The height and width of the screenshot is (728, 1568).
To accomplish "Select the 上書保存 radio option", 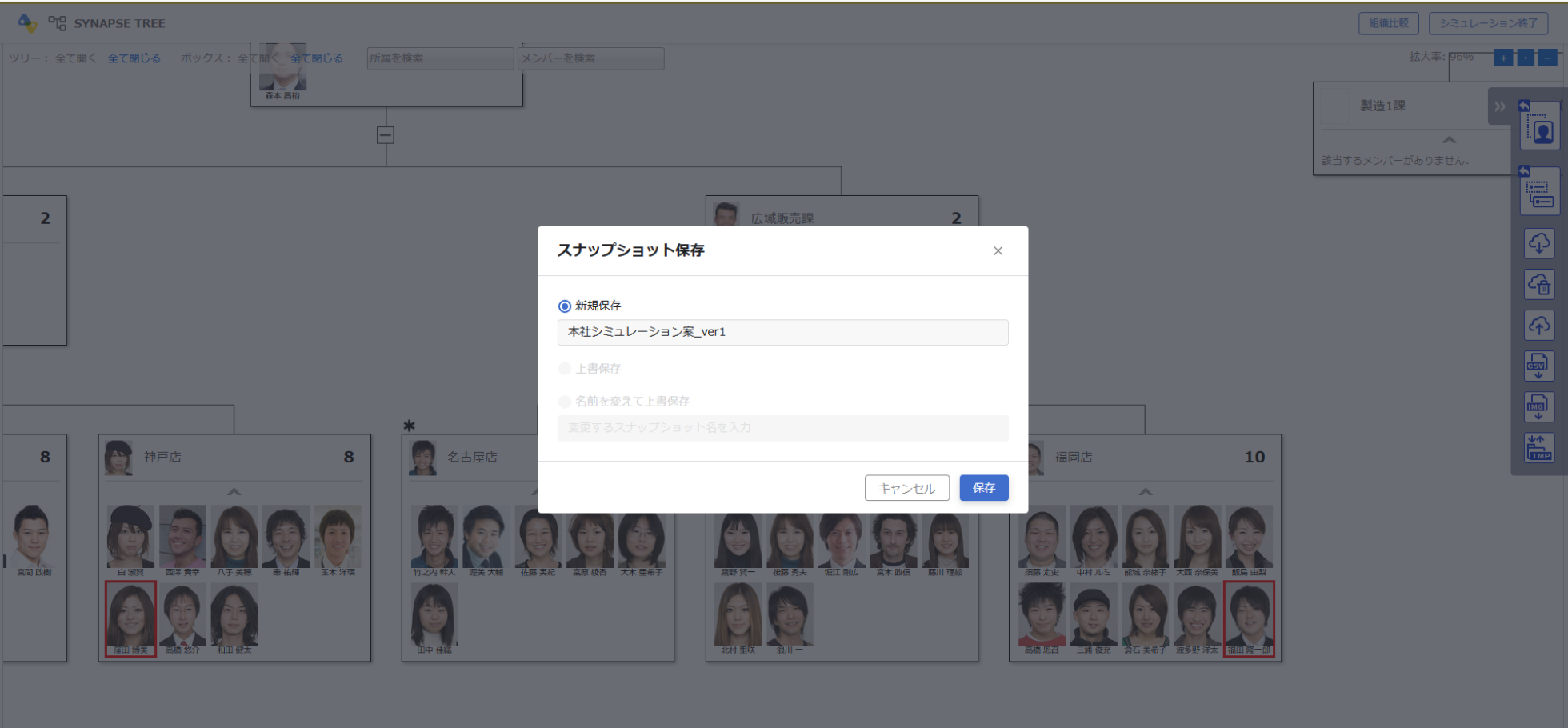I will point(565,368).
